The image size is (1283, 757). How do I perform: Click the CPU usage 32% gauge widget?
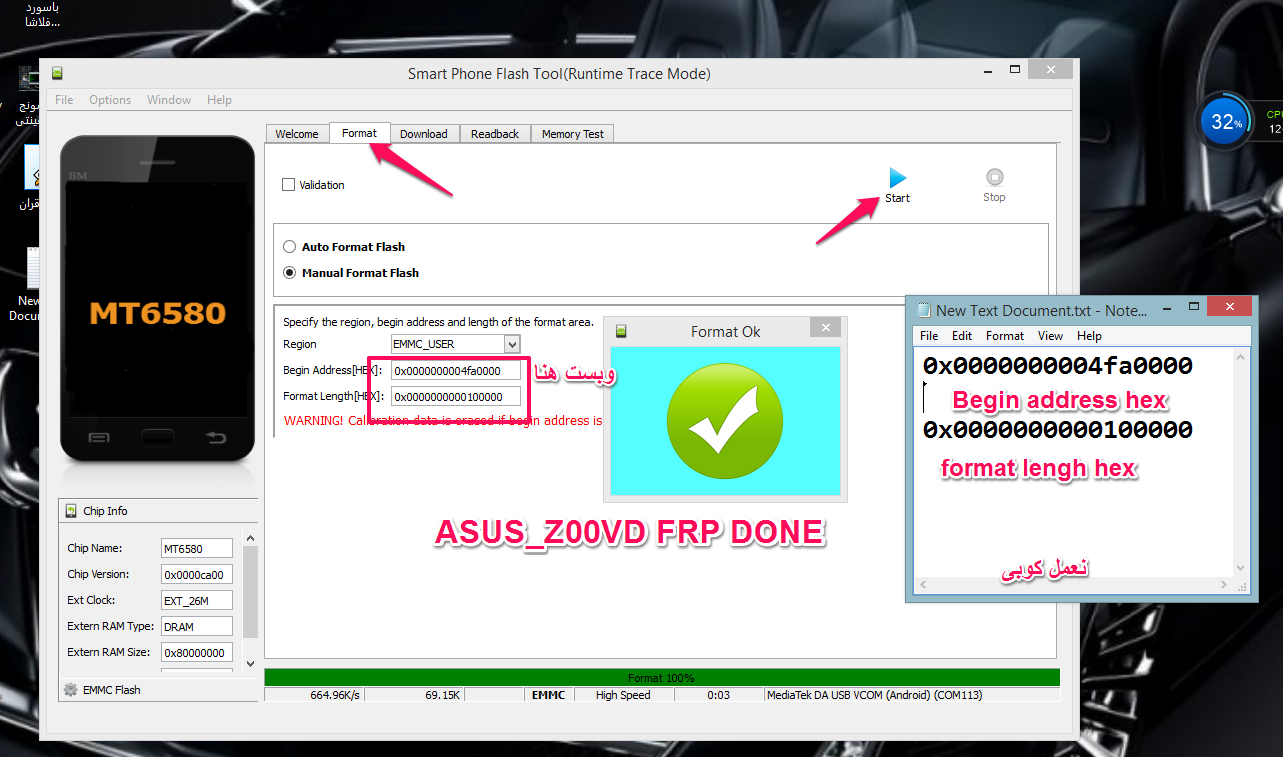(x=1225, y=122)
